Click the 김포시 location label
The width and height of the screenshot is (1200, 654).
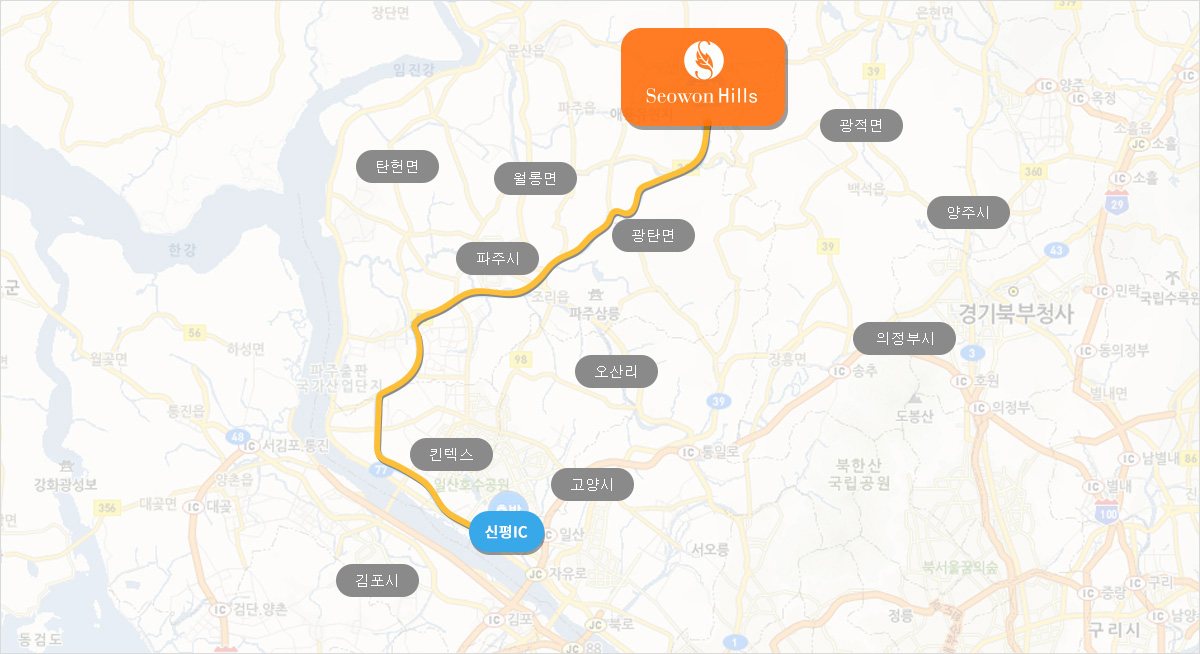(x=377, y=580)
